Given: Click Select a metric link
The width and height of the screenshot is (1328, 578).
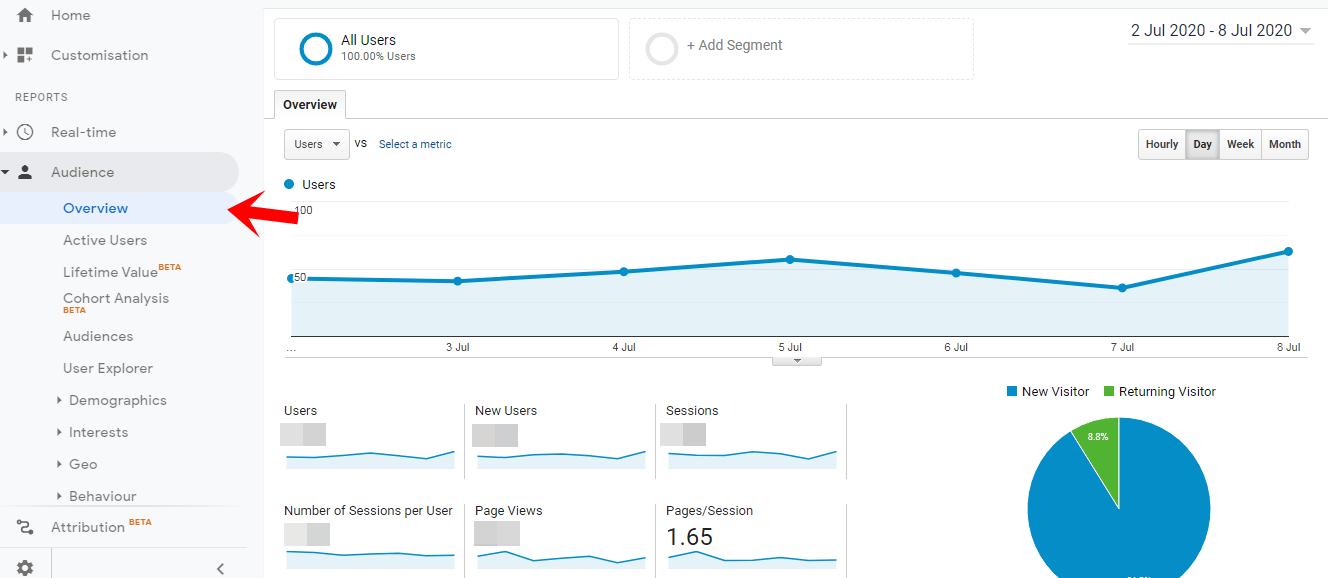Looking at the screenshot, I should click(x=415, y=144).
